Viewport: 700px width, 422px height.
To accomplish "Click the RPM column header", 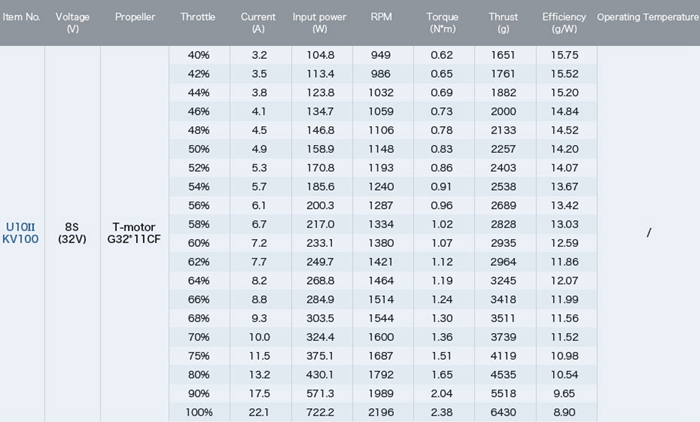I will (x=381, y=17).
